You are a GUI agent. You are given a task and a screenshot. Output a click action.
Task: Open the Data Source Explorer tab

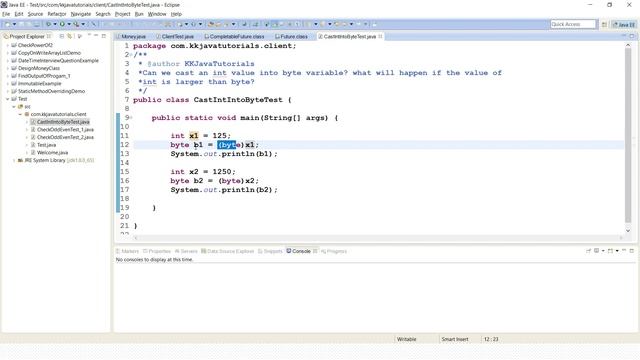227,251
